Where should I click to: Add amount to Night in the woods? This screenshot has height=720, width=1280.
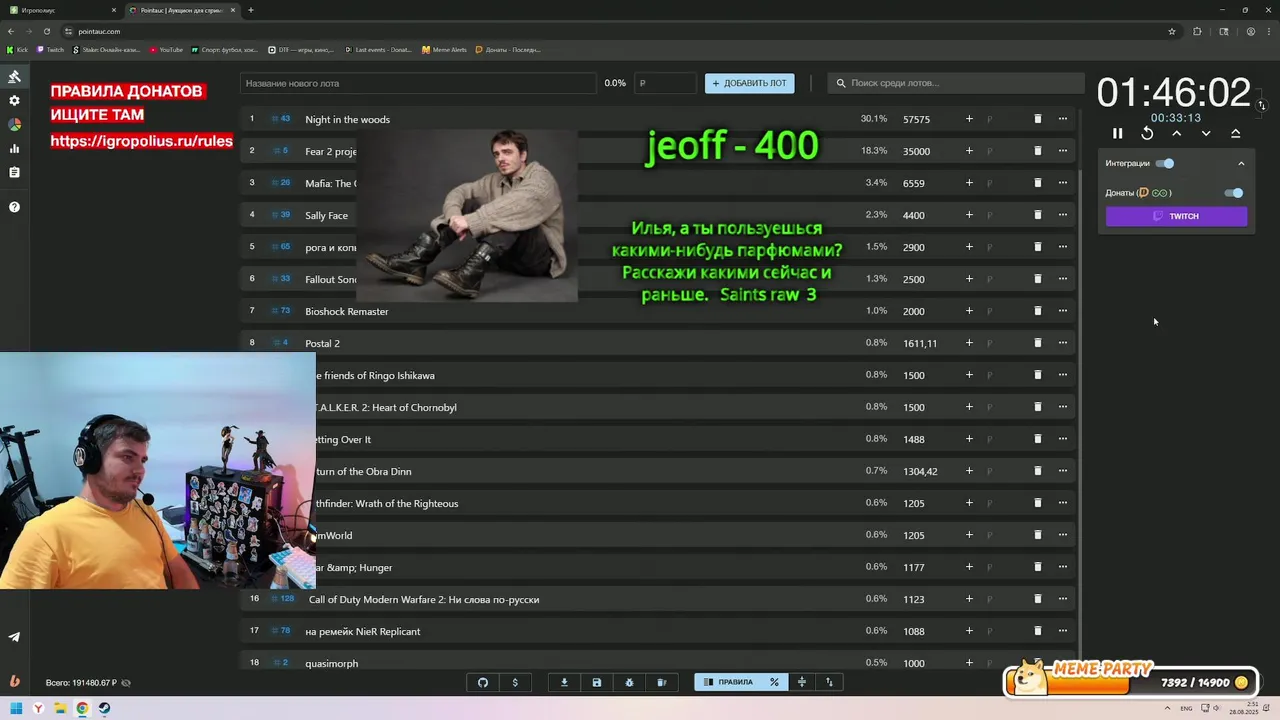[x=969, y=119]
